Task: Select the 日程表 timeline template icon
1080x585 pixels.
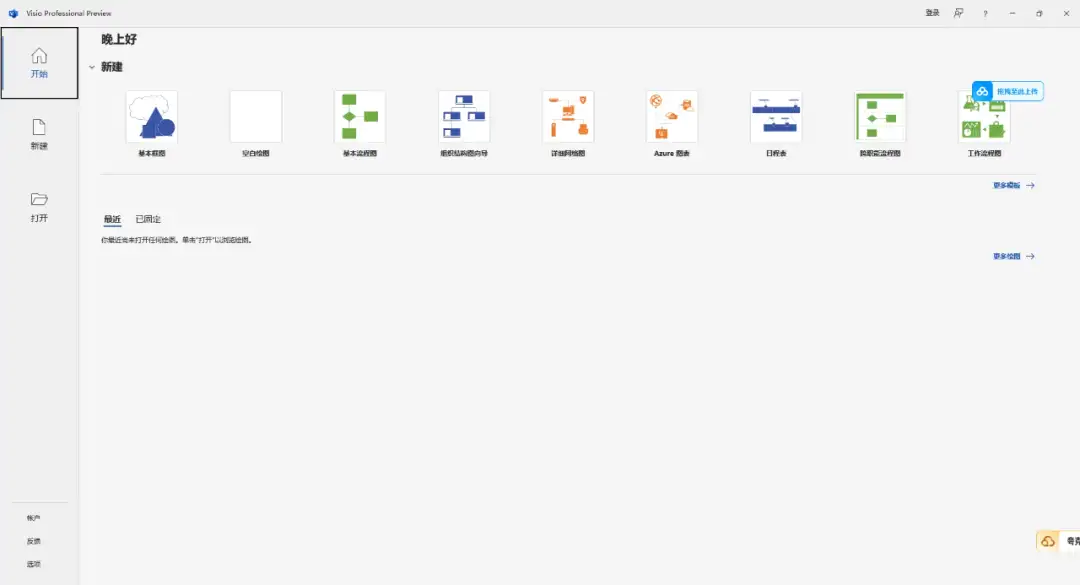Action: tap(776, 117)
